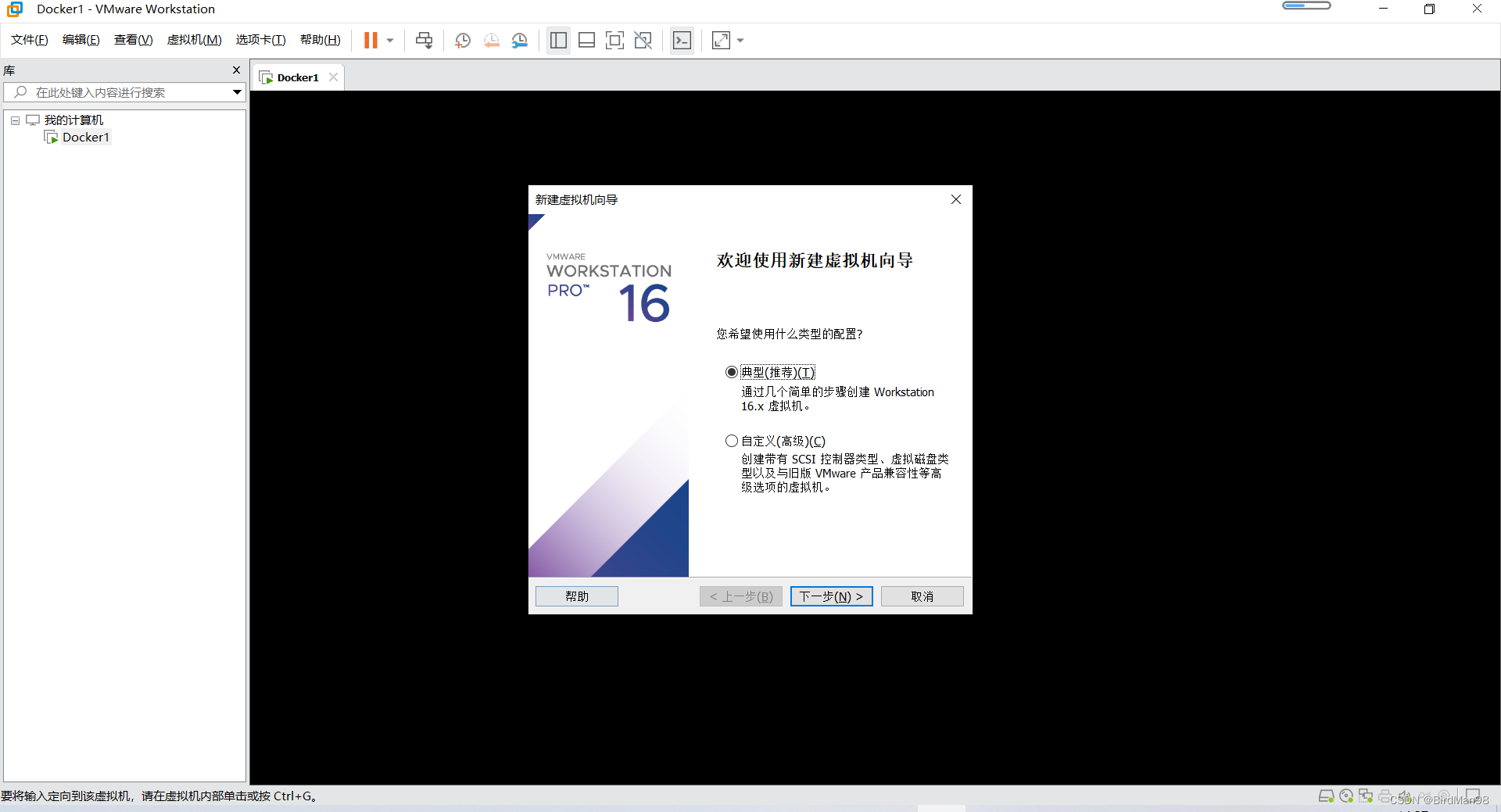Close the library panel
The height and width of the screenshot is (812, 1501).
point(237,70)
